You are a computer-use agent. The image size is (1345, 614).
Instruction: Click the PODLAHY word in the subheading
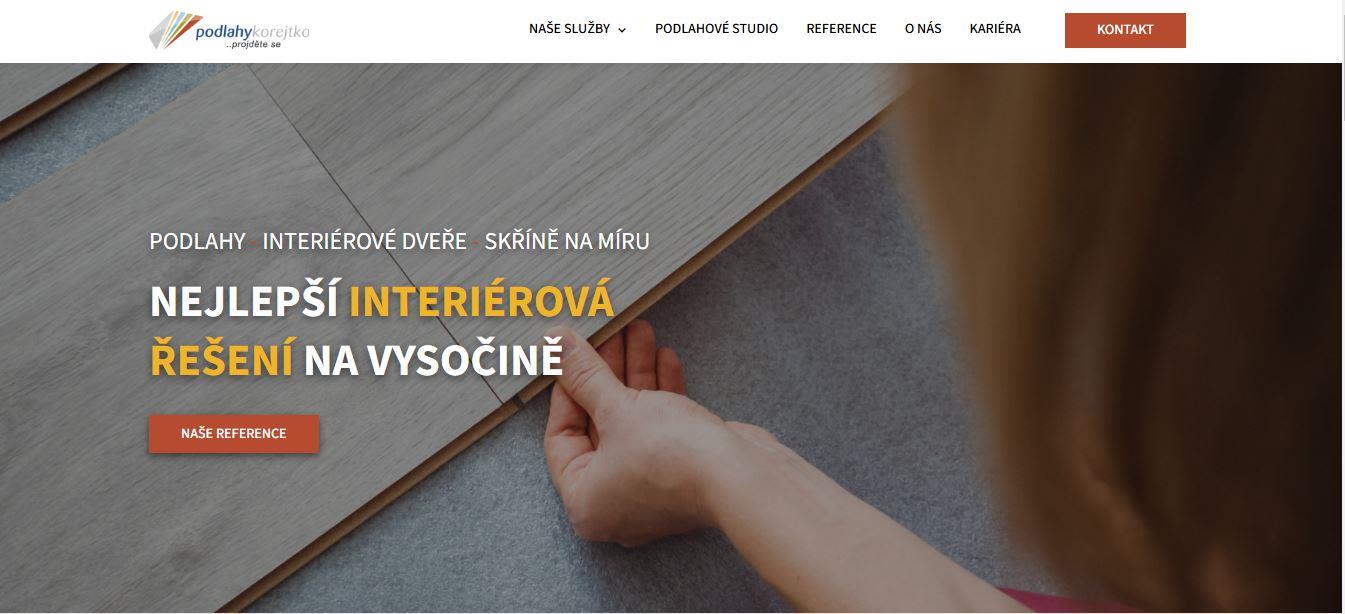pyautogui.click(x=197, y=241)
